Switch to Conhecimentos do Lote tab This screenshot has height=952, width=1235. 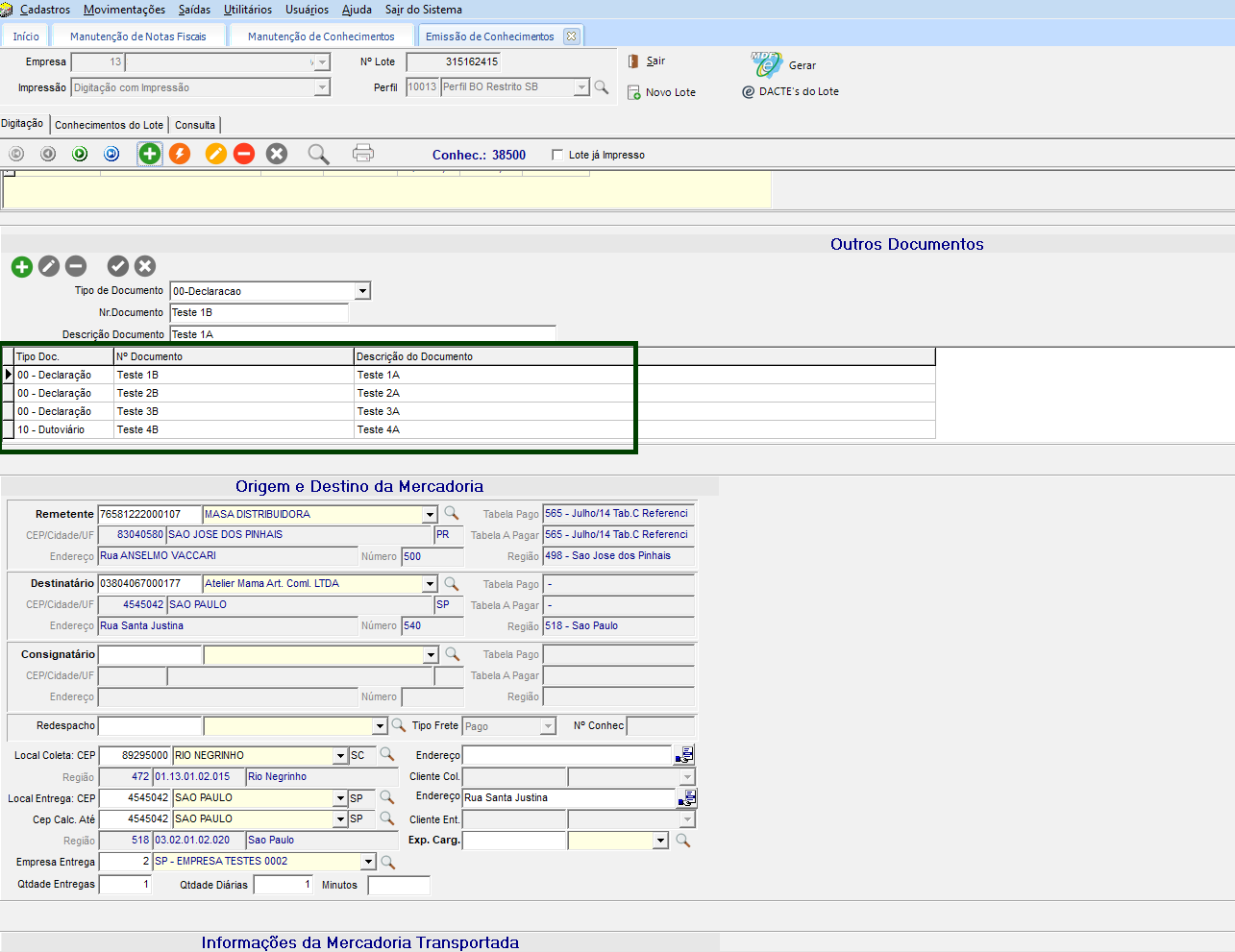(109, 125)
